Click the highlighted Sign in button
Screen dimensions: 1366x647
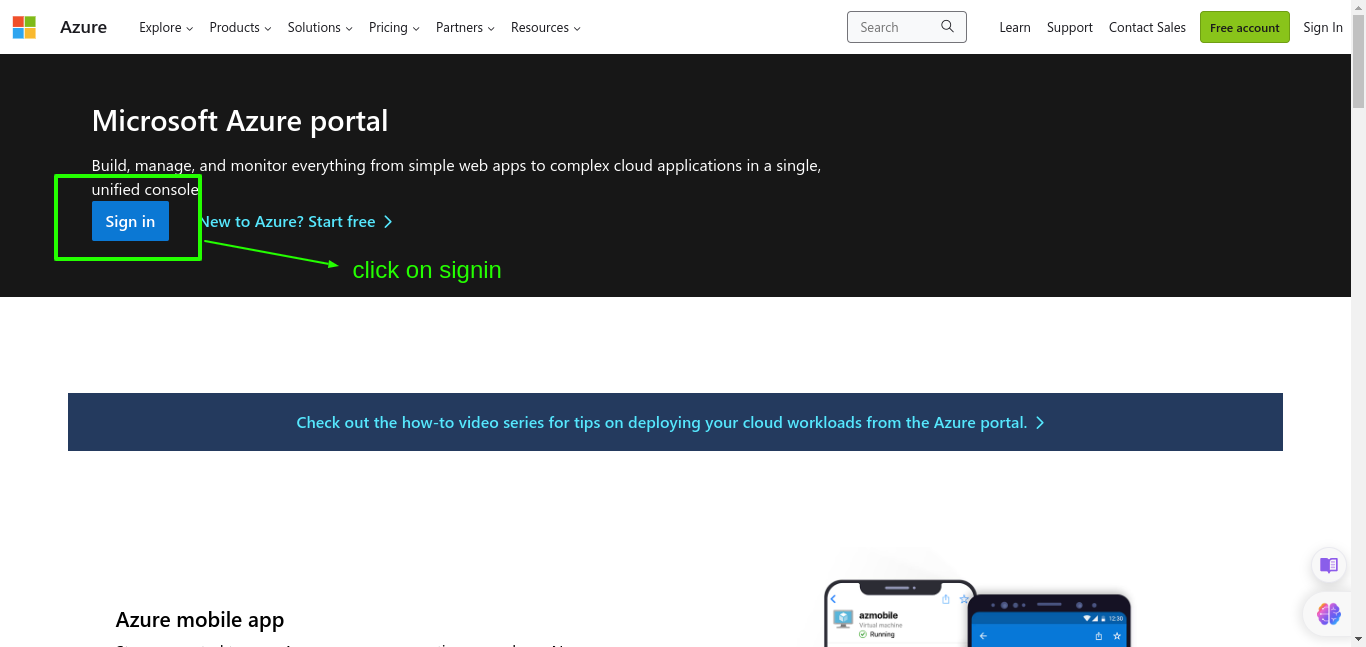[x=130, y=221]
